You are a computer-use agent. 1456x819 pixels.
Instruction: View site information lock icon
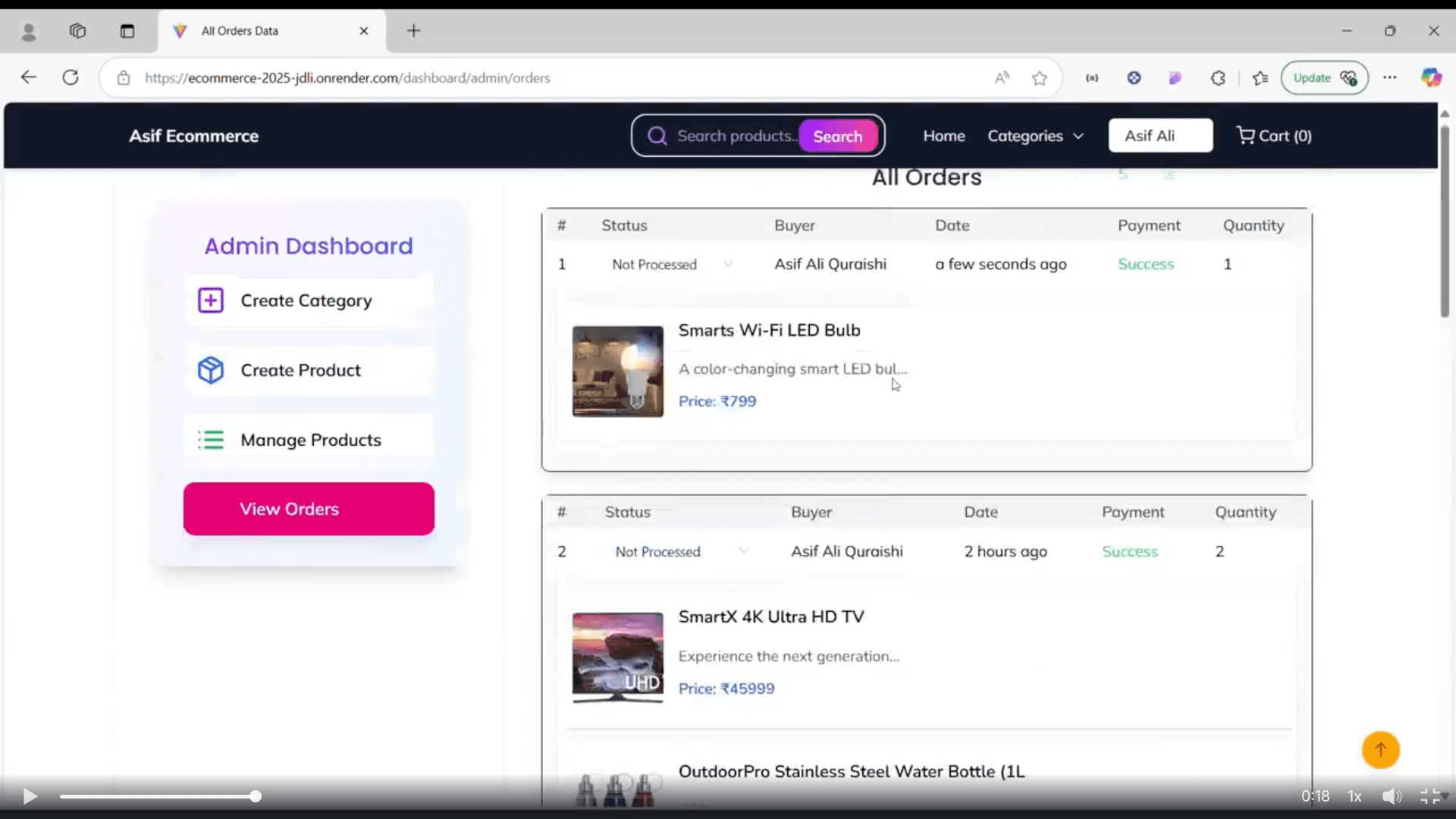(x=124, y=77)
